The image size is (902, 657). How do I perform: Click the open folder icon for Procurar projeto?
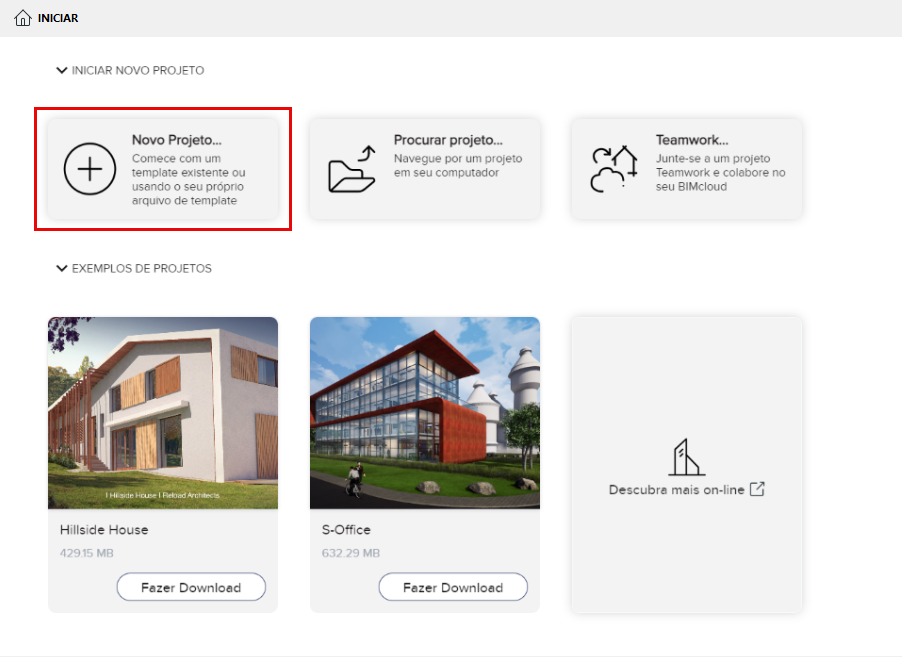tap(351, 169)
